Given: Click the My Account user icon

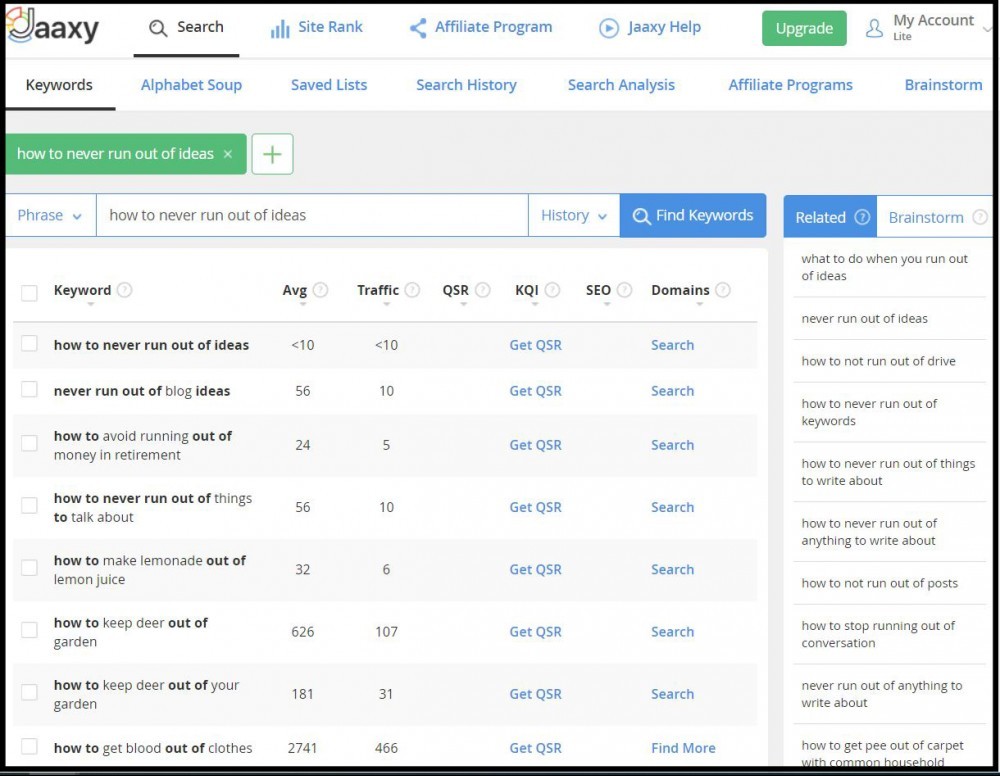Looking at the screenshot, I should click(874, 28).
